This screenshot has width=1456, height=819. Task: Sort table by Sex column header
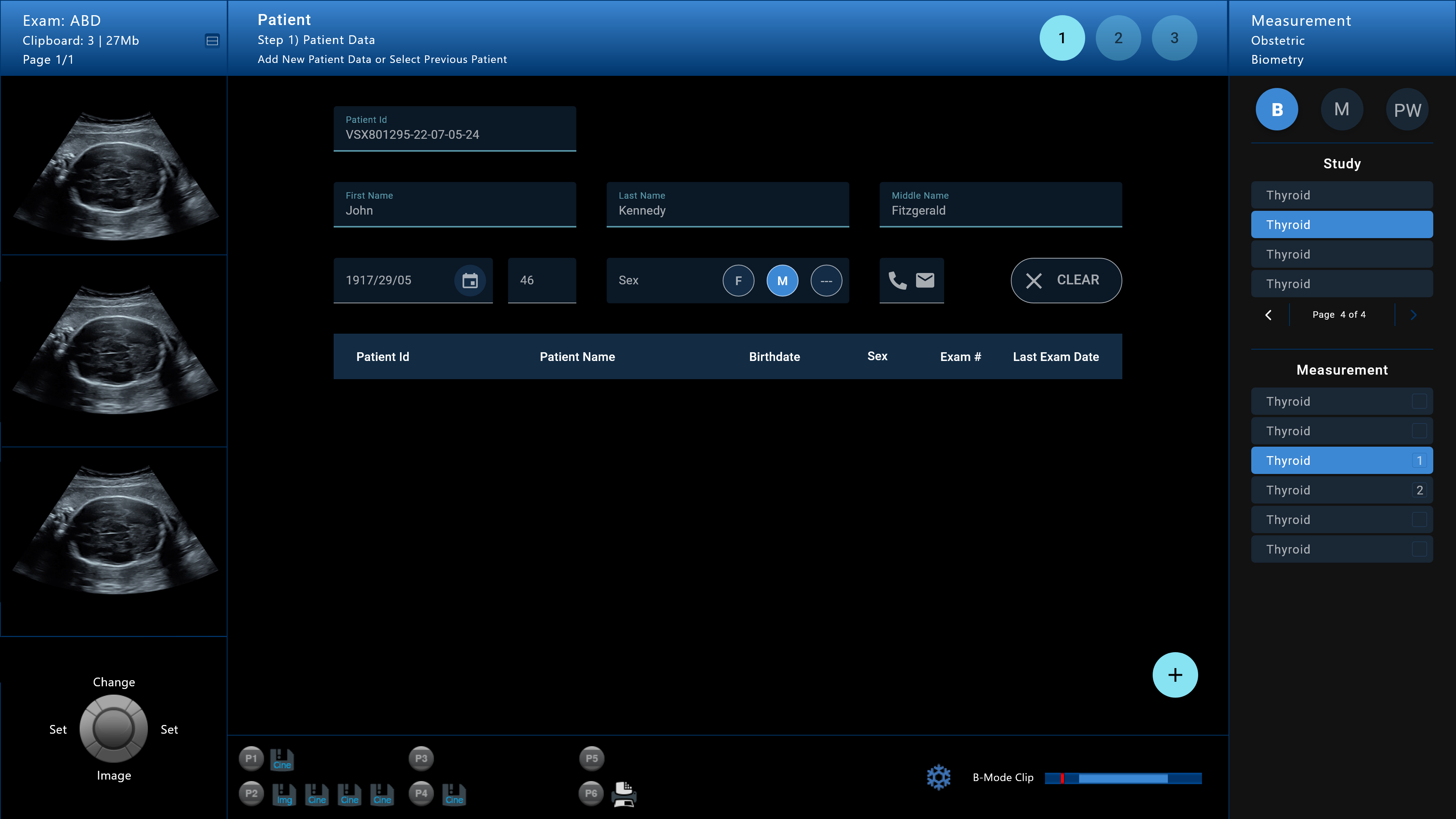point(877,356)
